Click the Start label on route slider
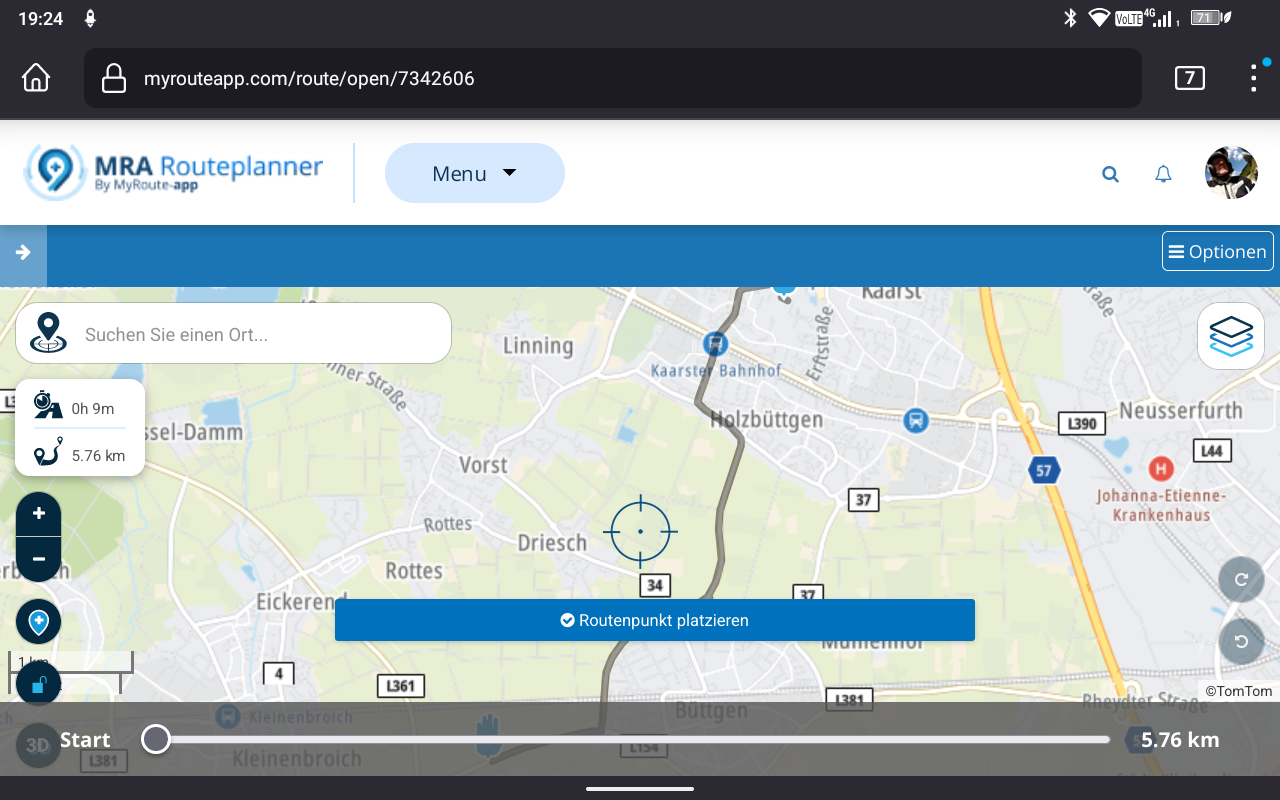 [85, 740]
